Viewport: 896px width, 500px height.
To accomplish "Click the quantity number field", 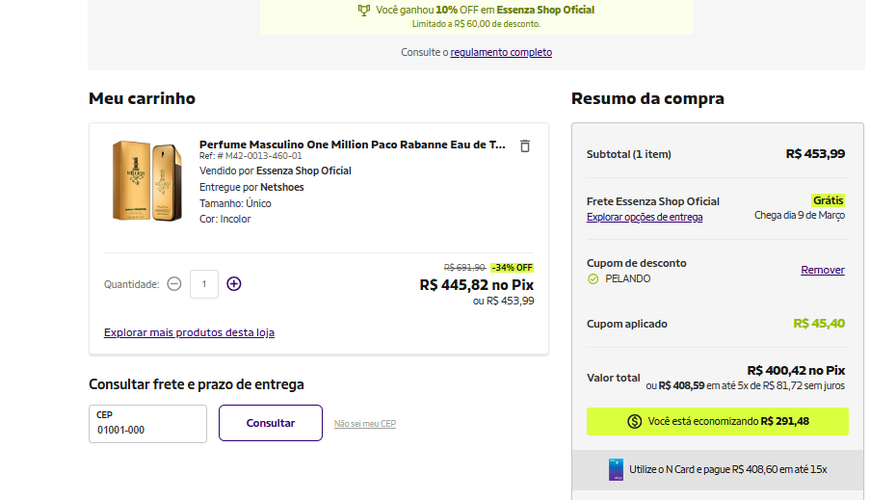I will 204,284.
